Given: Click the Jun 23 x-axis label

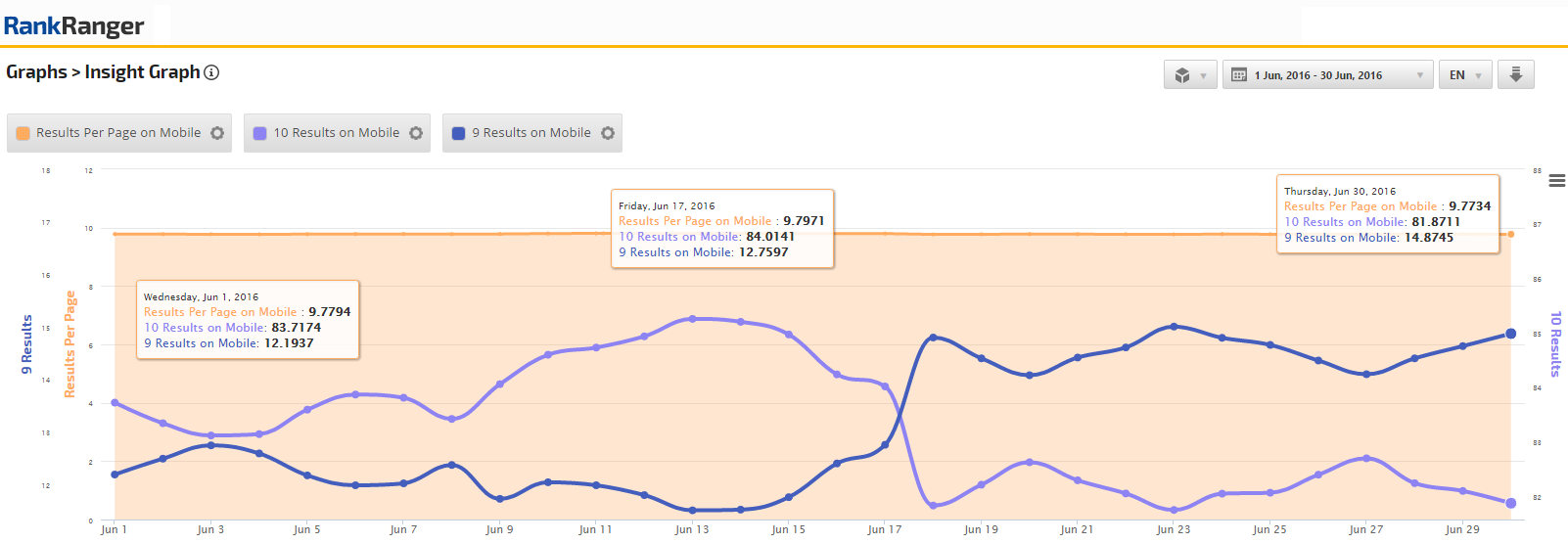Looking at the screenshot, I should pos(1174,529).
